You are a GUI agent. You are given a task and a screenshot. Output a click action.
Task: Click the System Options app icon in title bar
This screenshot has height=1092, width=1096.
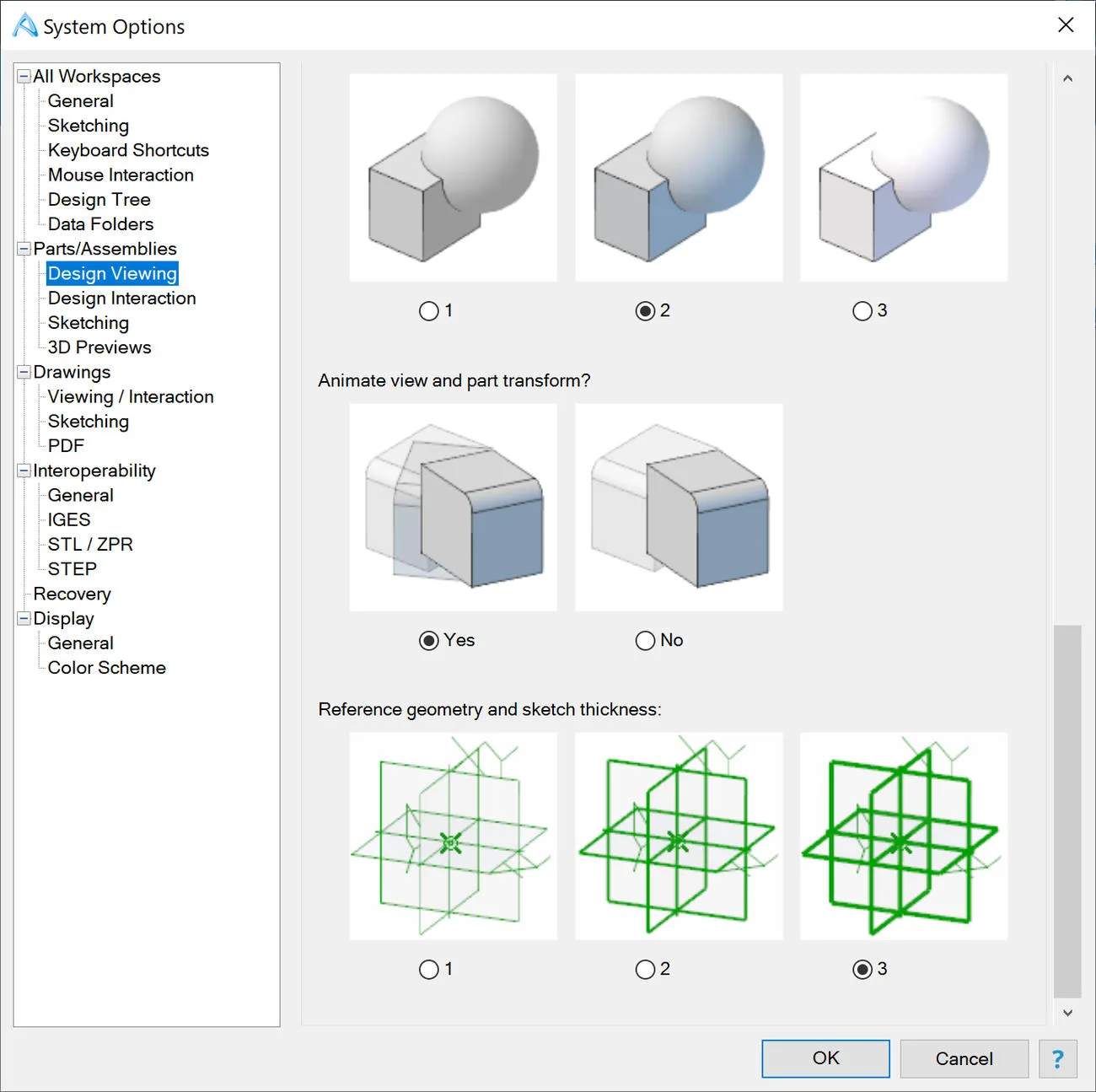click(x=25, y=25)
